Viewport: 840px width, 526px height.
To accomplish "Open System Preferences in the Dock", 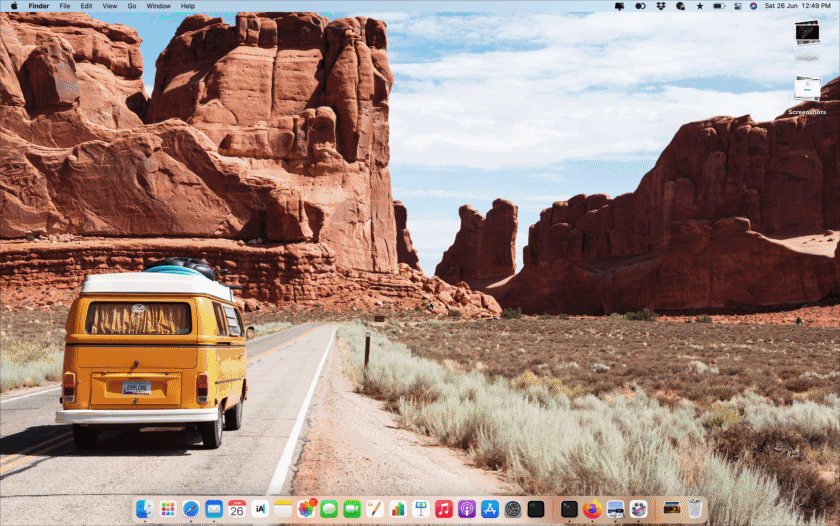I will [x=513, y=509].
